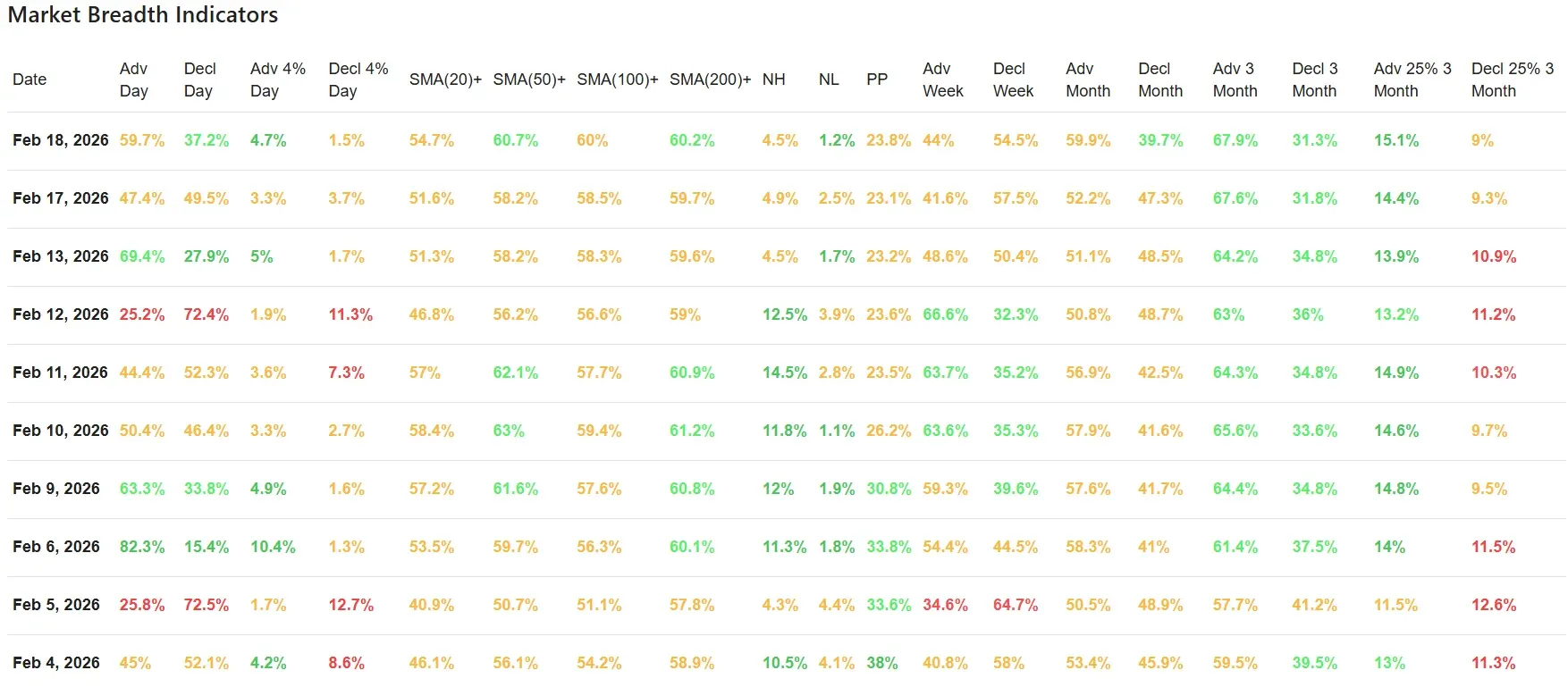
Task: Click the Date column header
Action: point(30,80)
